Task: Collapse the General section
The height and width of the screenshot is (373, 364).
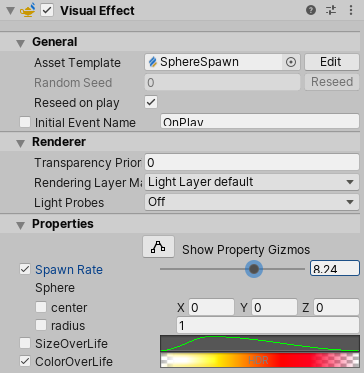Action: [x=21, y=43]
